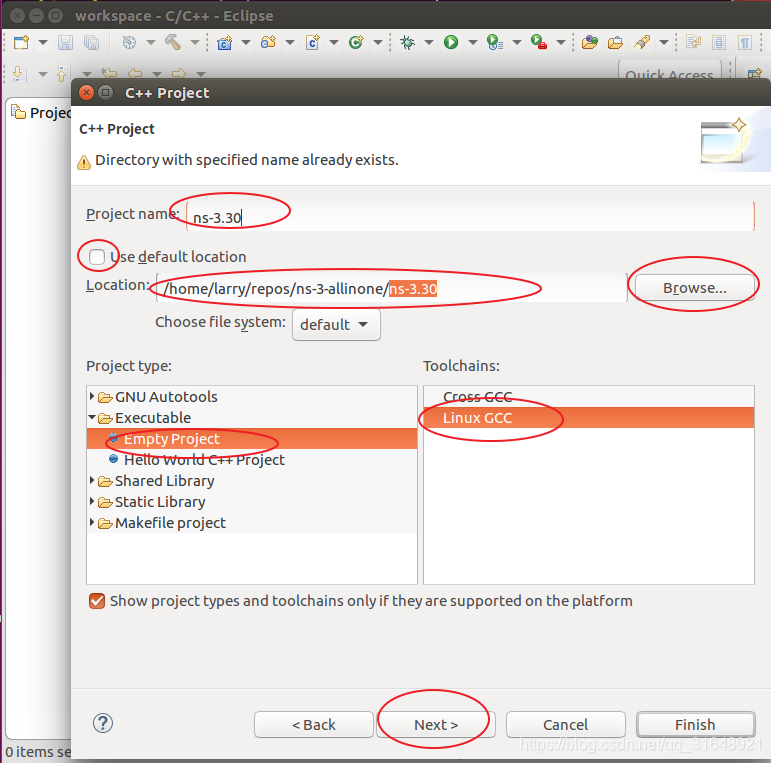
Task: Expand the GNU Autotools project type
Action: [92, 396]
